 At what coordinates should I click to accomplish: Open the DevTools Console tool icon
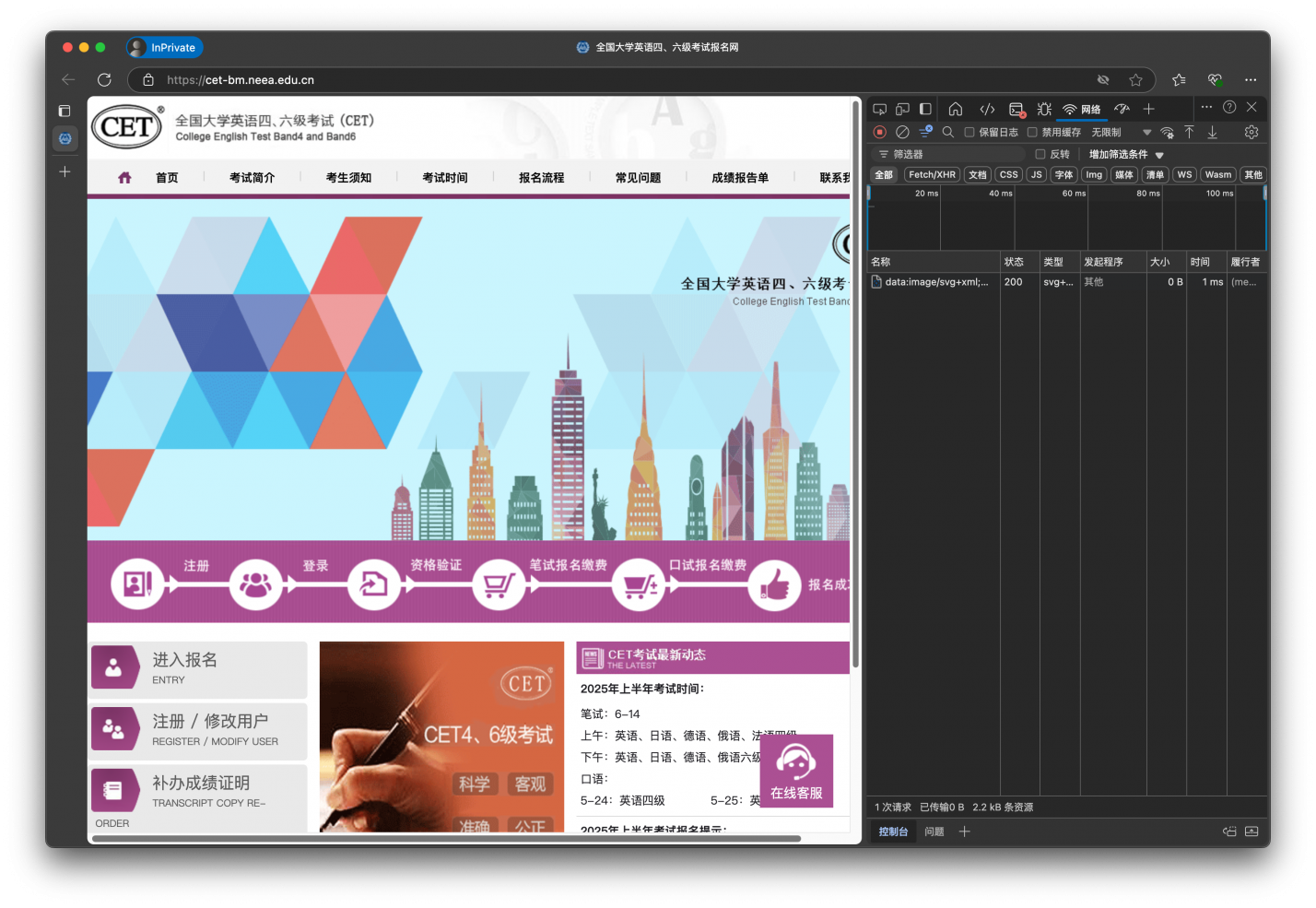click(x=1016, y=109)
